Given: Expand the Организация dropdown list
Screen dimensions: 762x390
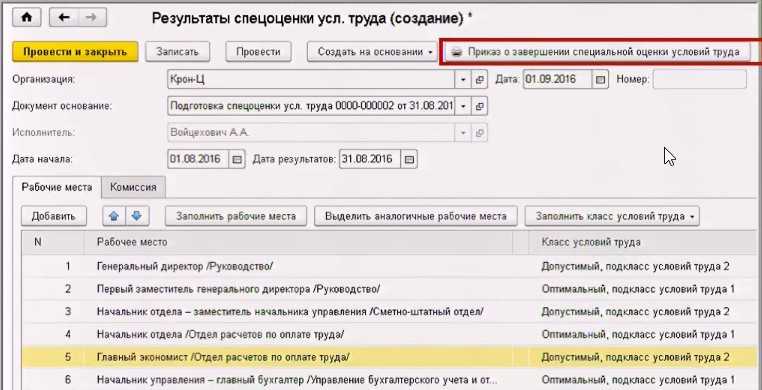Looking at the screenshot, I should click(x=463, y=79).
